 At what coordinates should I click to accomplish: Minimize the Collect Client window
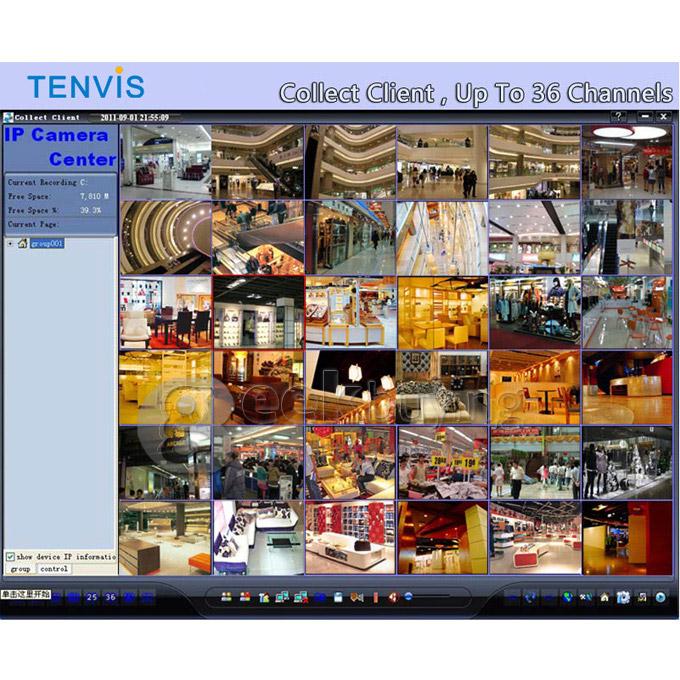pyautogui.click(x=645, y=116)
